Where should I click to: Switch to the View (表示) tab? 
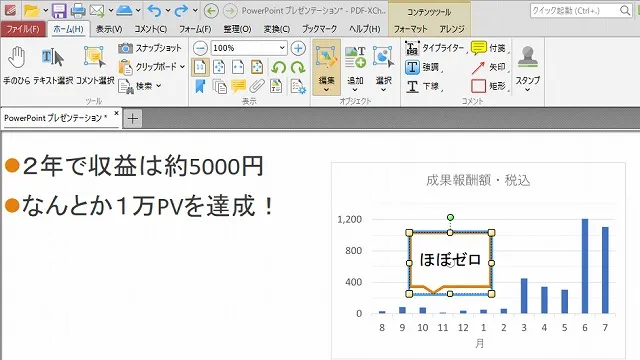tap(109, 29)
